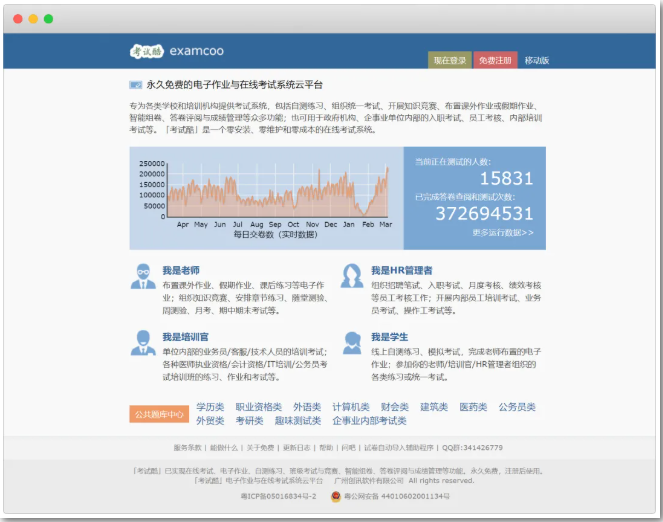The height and width of the screenshot is (522, 663).
Task: Click the student avatar icon
Action: point(352,343)
